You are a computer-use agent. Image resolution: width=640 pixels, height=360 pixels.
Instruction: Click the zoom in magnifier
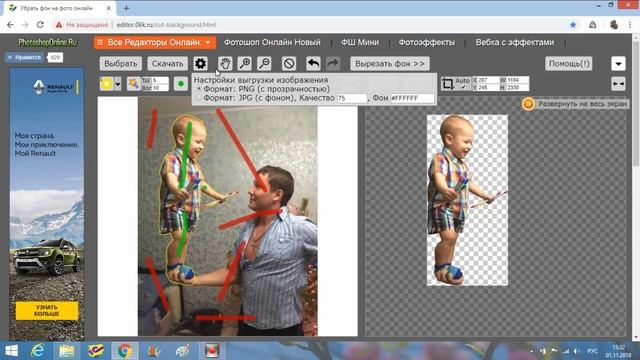coord(245,63)
